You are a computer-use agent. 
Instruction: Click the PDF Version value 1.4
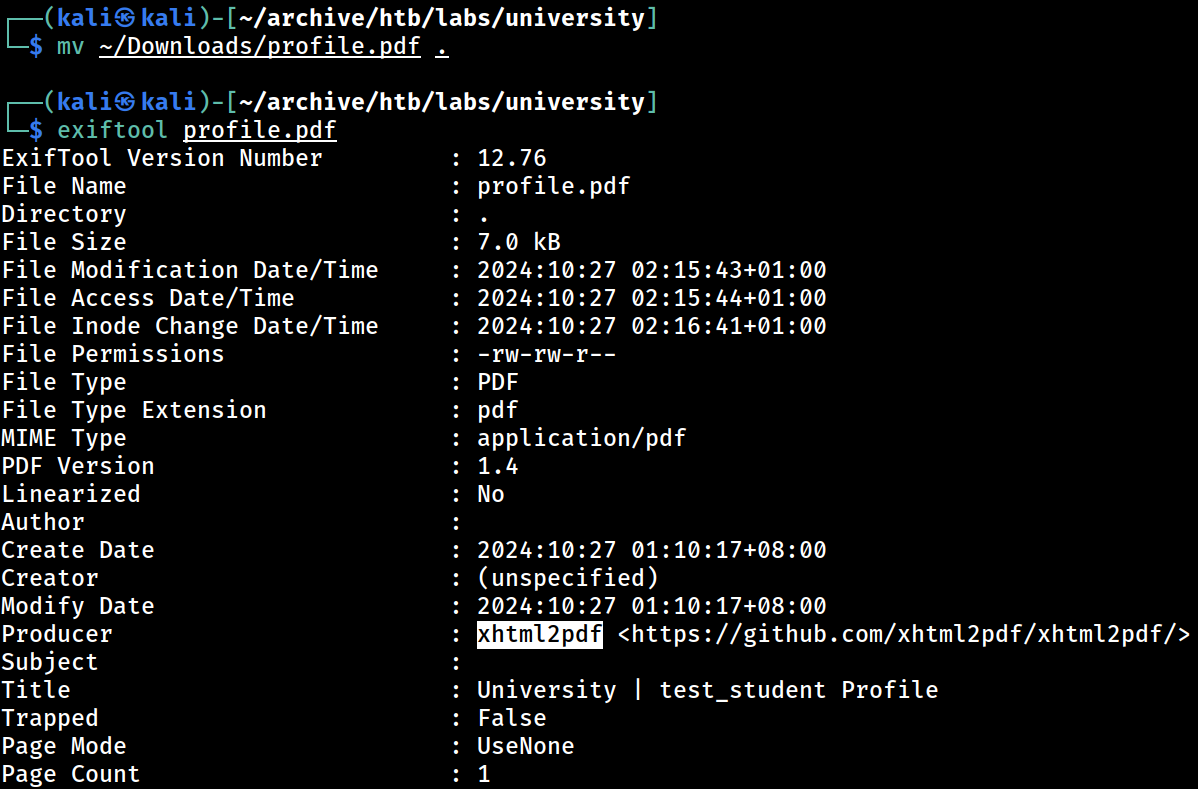coord(498,467)
